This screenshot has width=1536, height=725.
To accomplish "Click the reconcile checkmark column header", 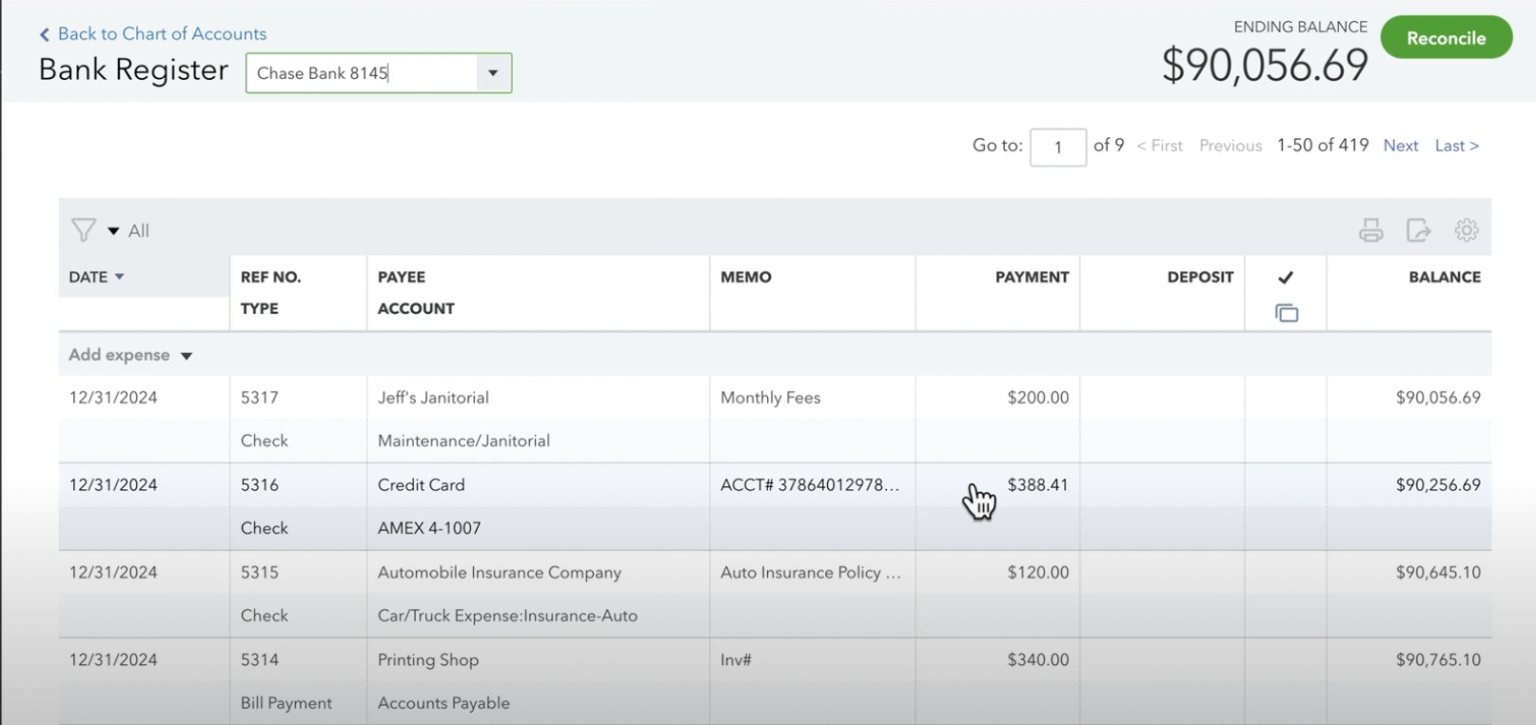I will [1286, 277].
